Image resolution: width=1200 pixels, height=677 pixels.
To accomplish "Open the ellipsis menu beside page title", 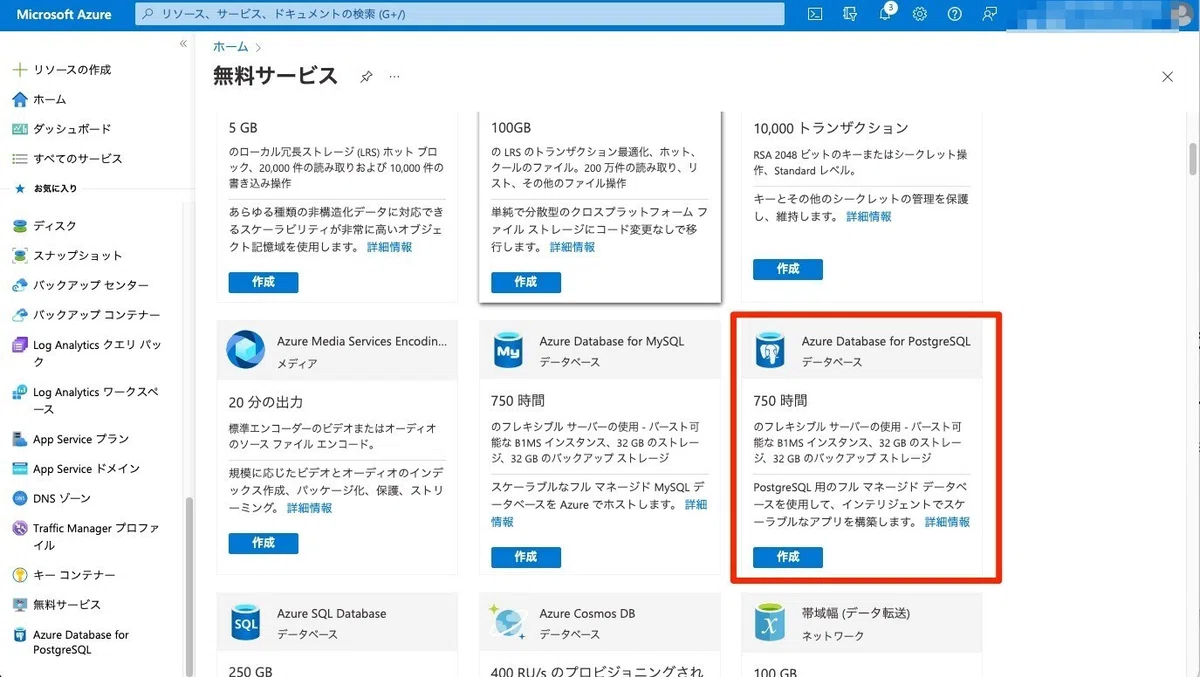I will (394, 77).
